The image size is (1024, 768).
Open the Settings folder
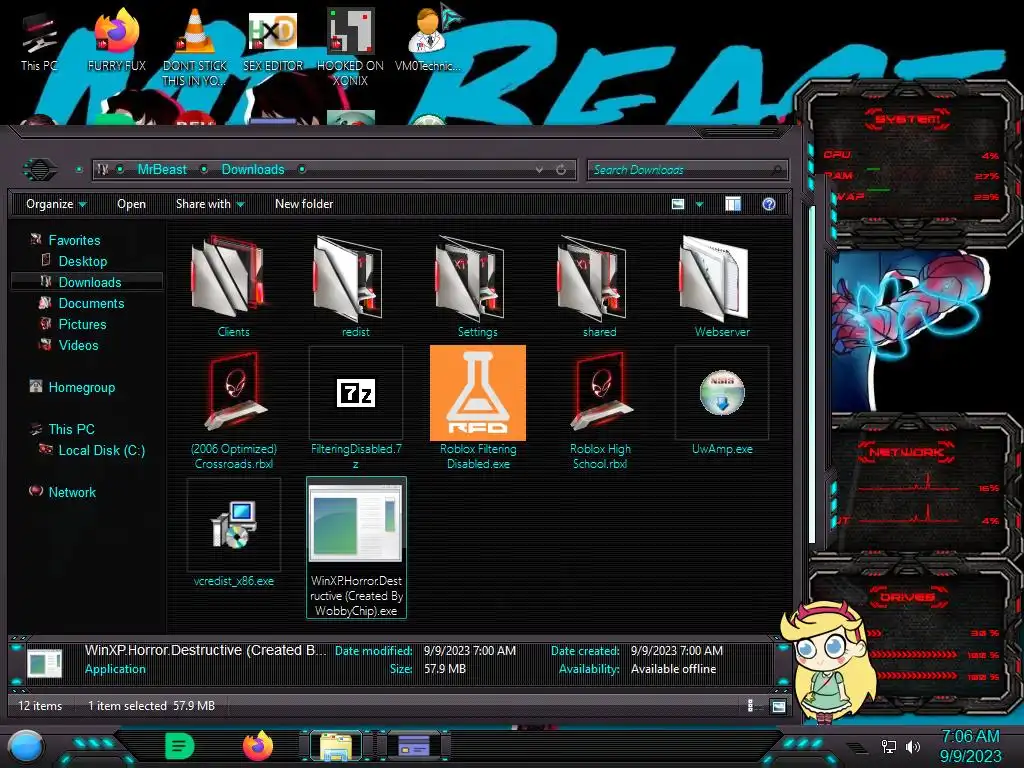477,286
